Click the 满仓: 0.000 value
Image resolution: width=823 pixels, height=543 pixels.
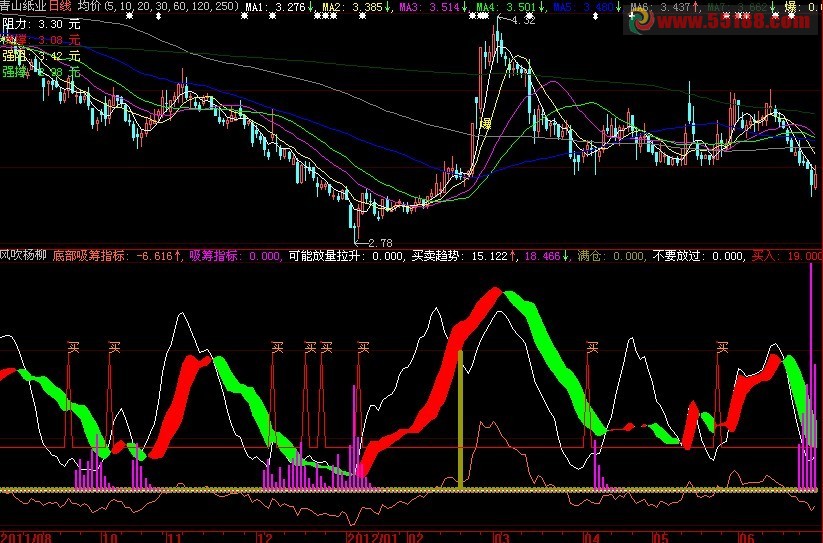pos(611,255)
